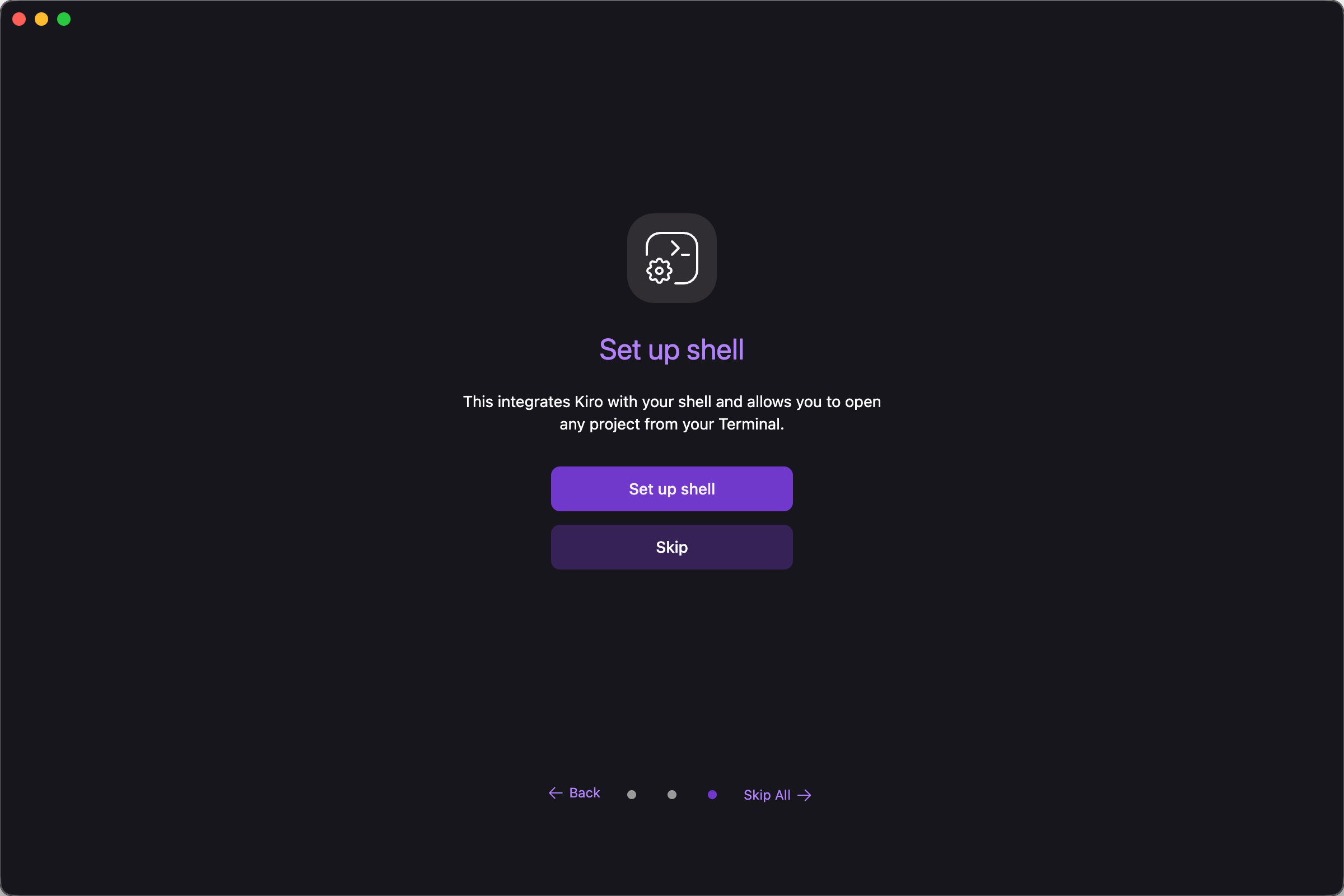Screen dimensions: 1344x896
Task: Click the left arrow beside Back
Action: pos(556,793)
